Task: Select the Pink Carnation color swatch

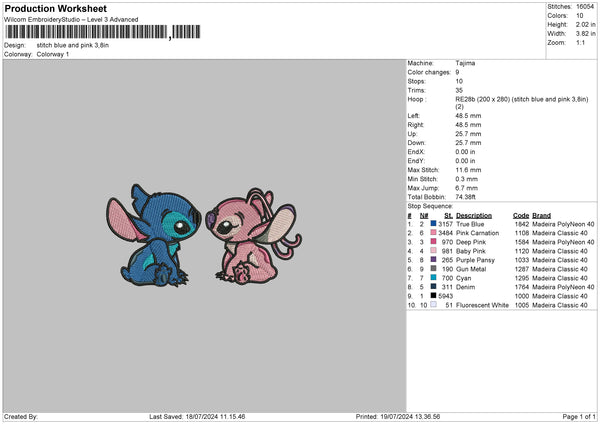Action: (435, 233)
